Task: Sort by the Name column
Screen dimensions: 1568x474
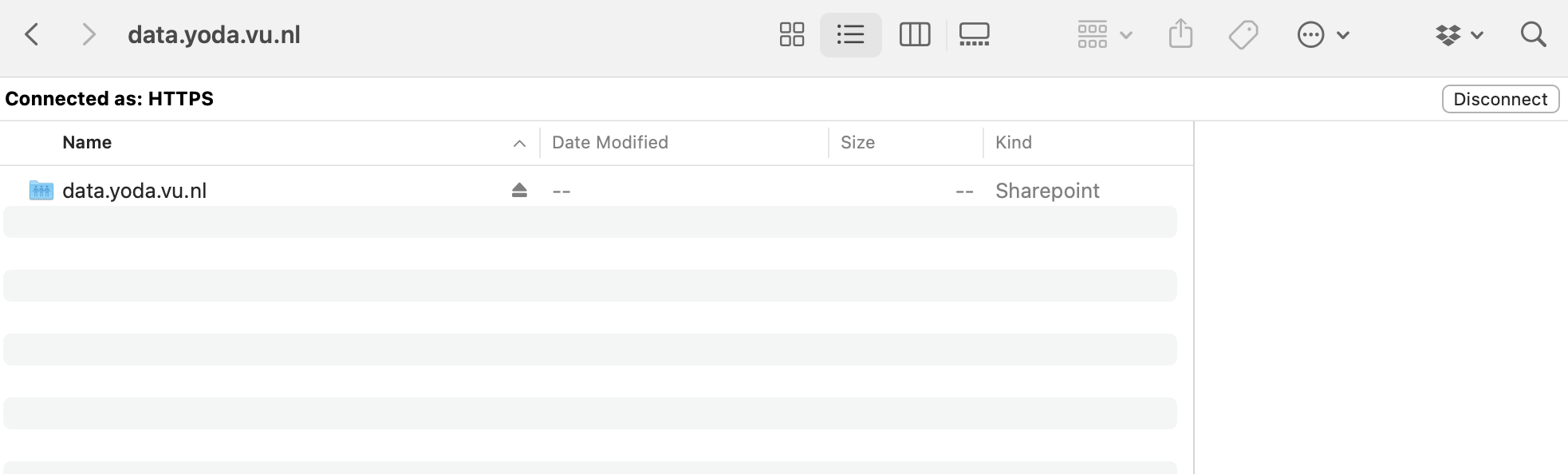Action: 87,142
